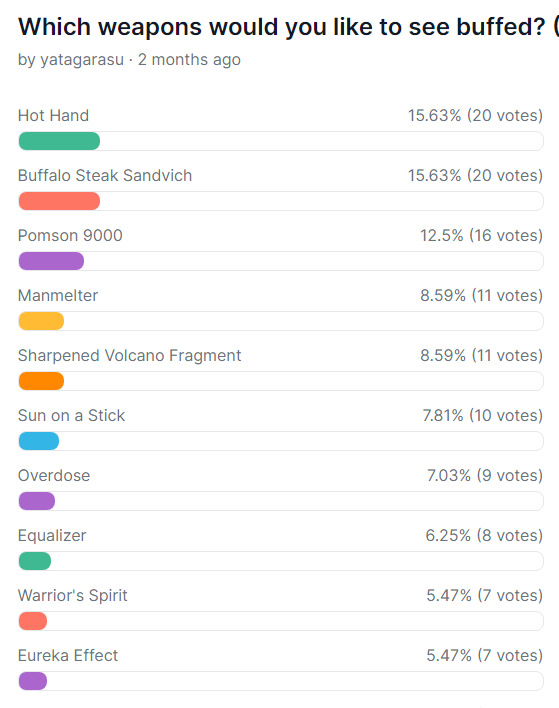This screenshot has width=559, height=708.
Task: Click Manmelter's 8.59% (11 votes) count
Action: click(481, 296)
